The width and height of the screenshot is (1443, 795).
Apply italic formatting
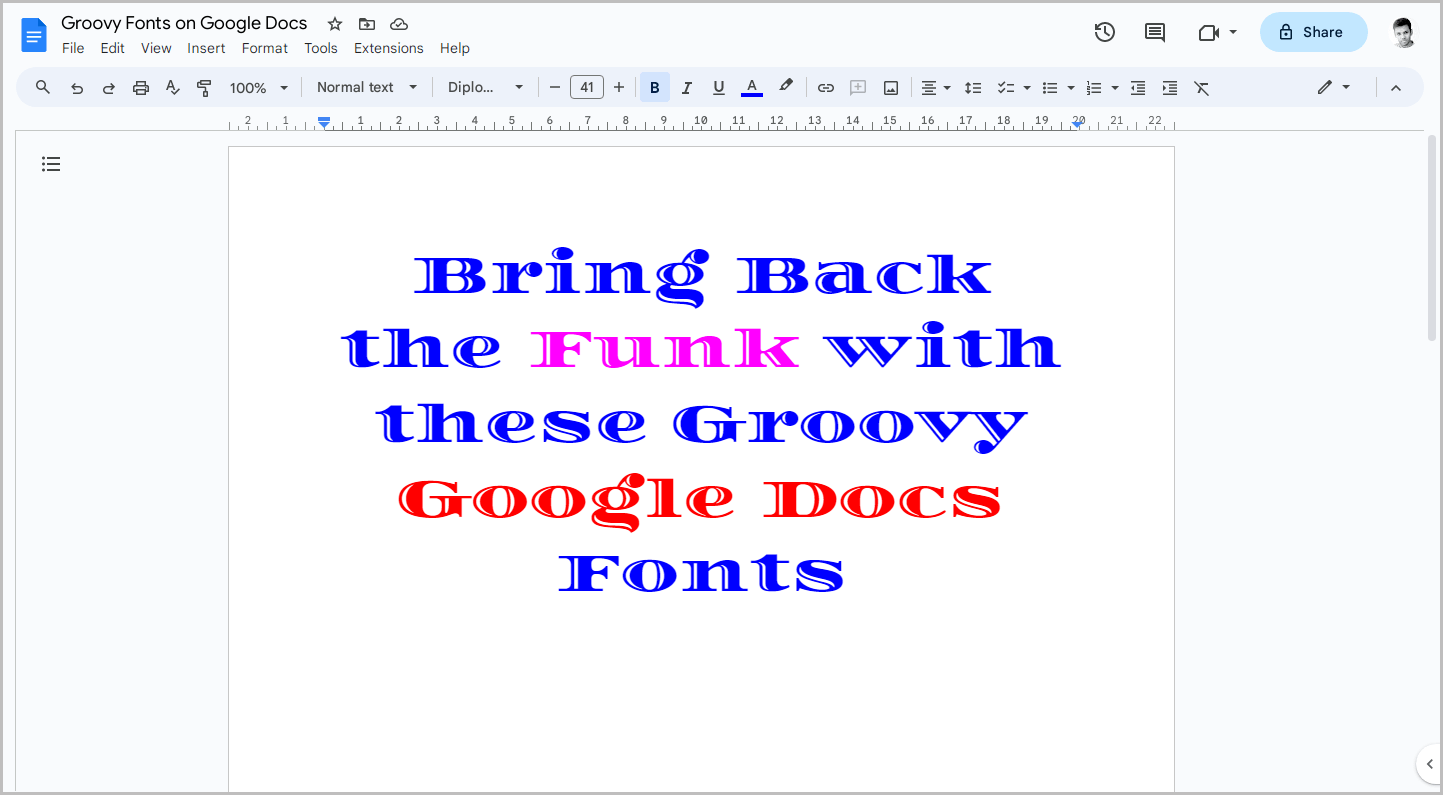click(686, 87)
